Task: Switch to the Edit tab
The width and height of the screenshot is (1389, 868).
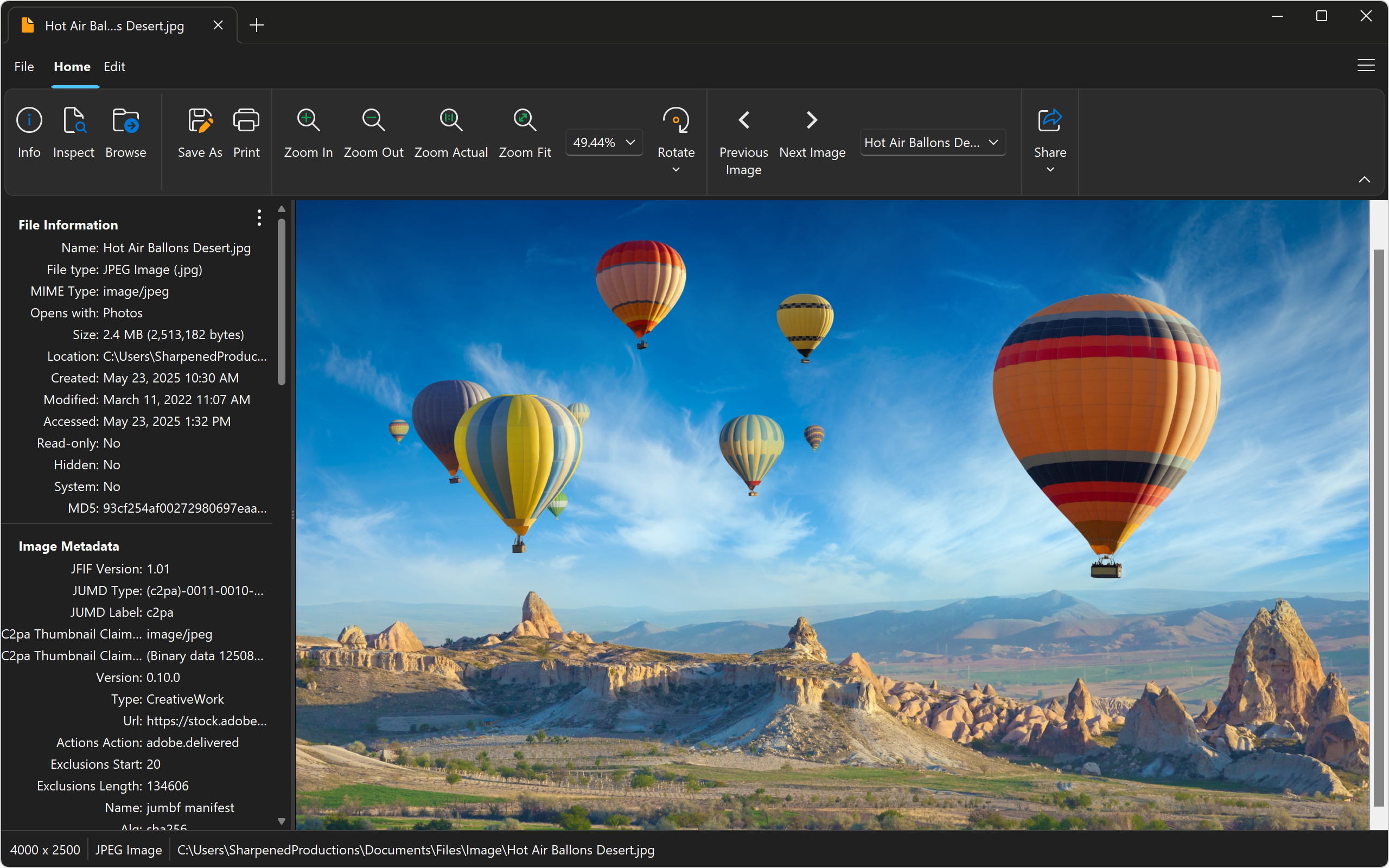Action: 114,67
